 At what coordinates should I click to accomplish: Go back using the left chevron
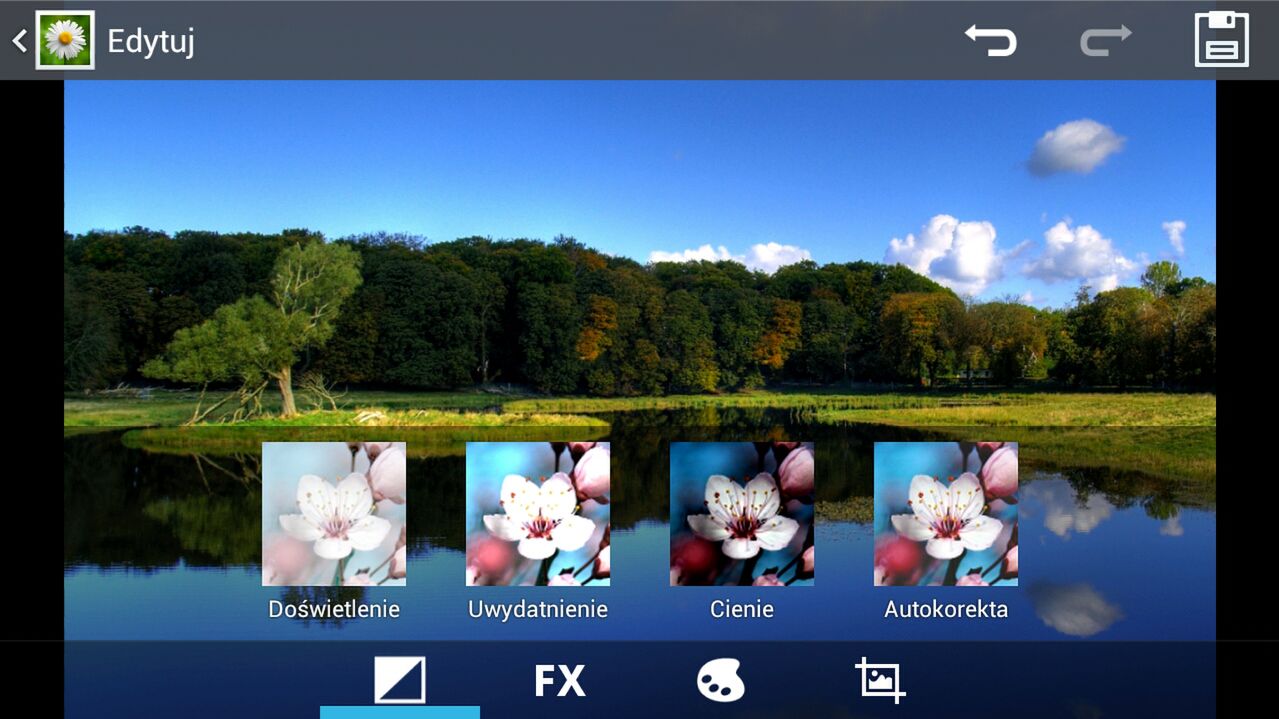coord(19,40)
